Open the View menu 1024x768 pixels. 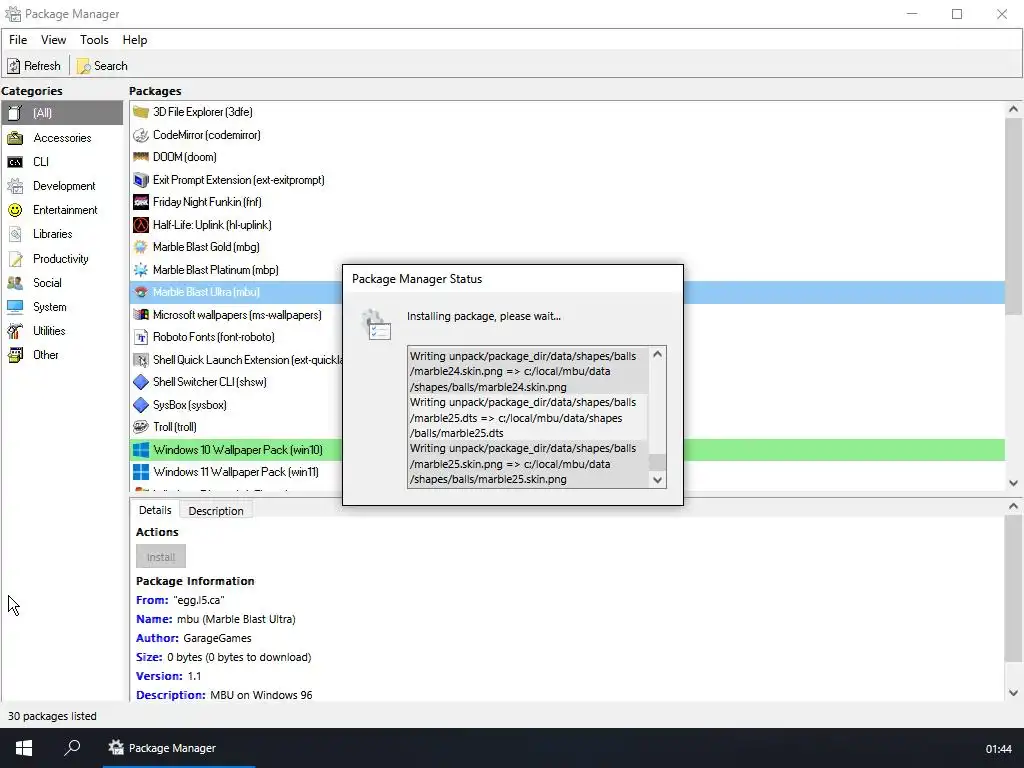click(x=53, y=40)
